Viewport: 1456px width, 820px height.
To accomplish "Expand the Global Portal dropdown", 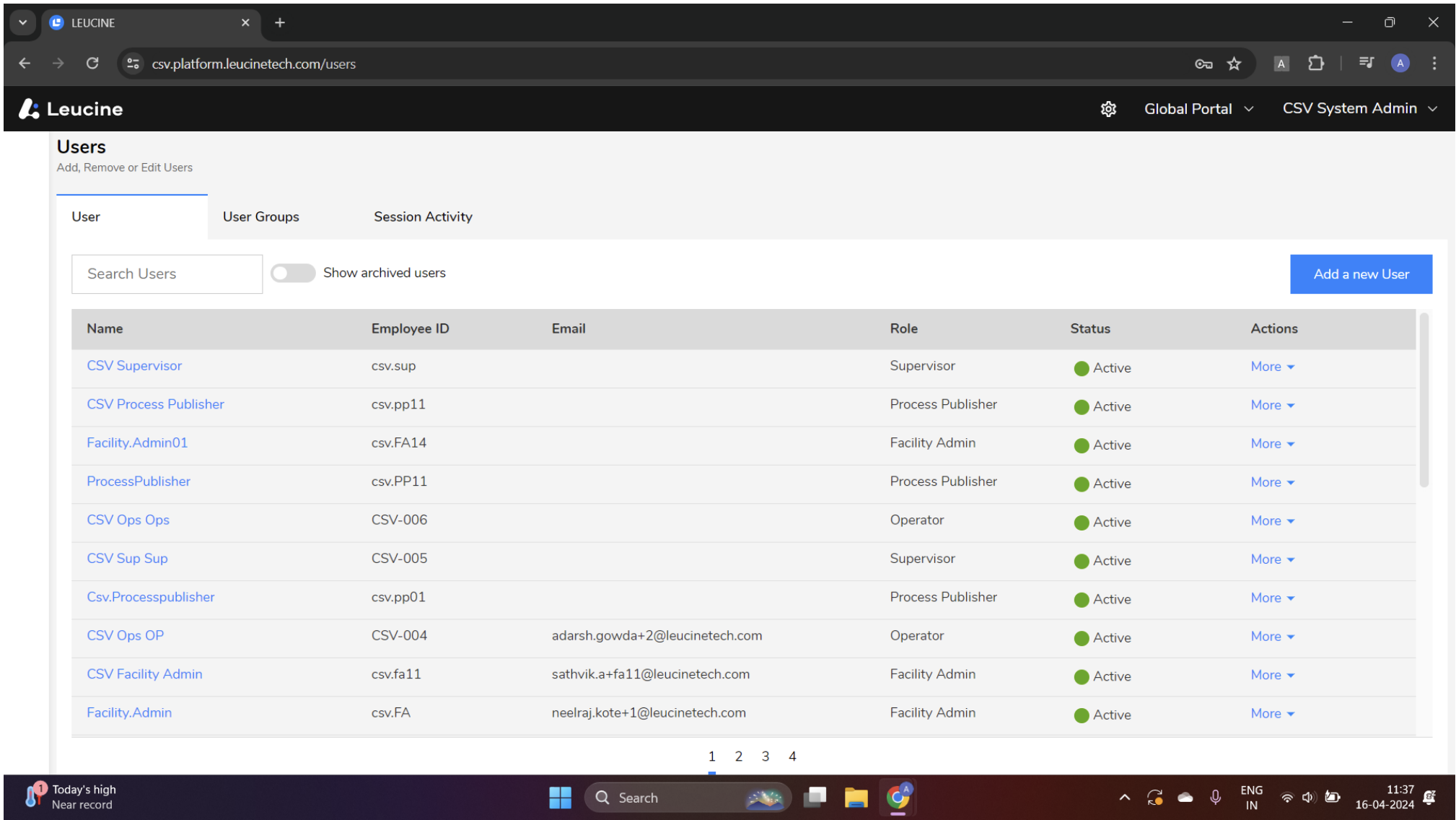I will click(x=1198, y=109).
